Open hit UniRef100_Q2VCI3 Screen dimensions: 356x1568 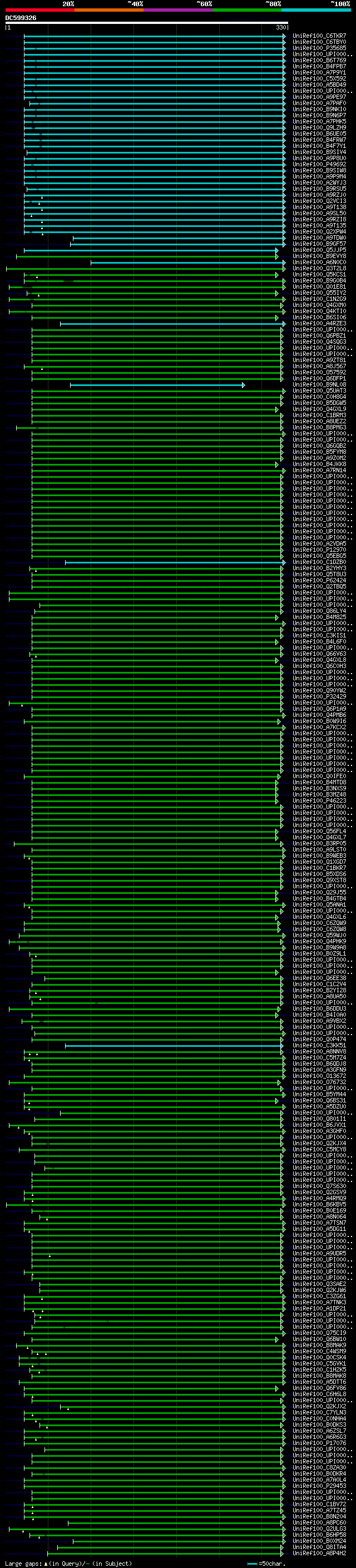pos(319,201)
